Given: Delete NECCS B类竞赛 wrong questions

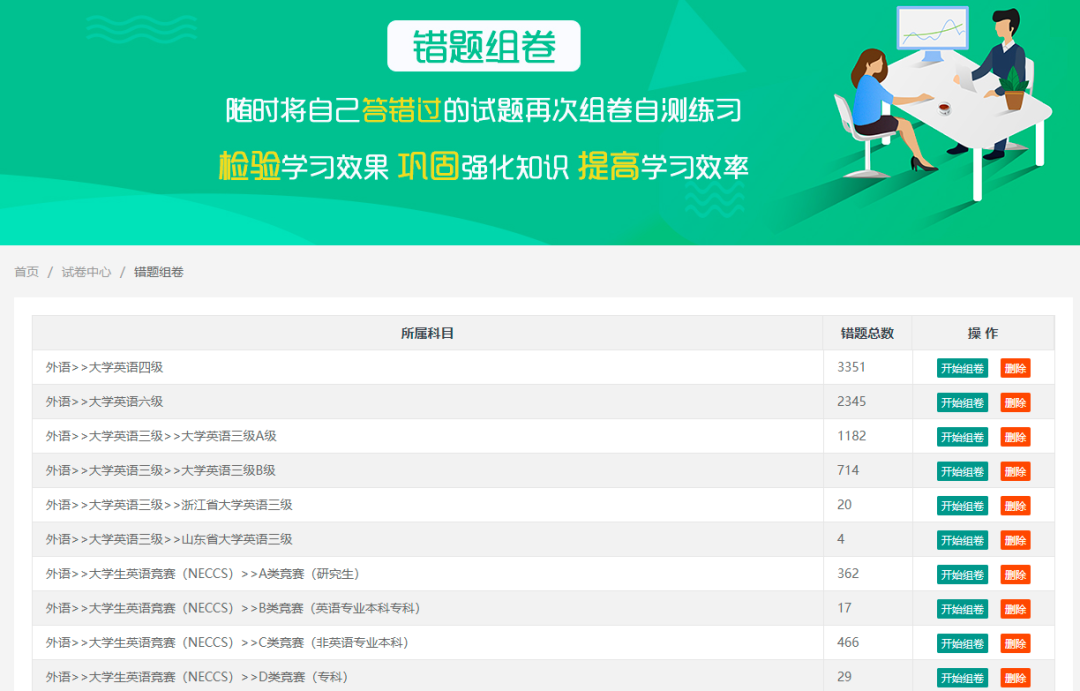Looking at the screenshot, I should tap(1015, 609).
